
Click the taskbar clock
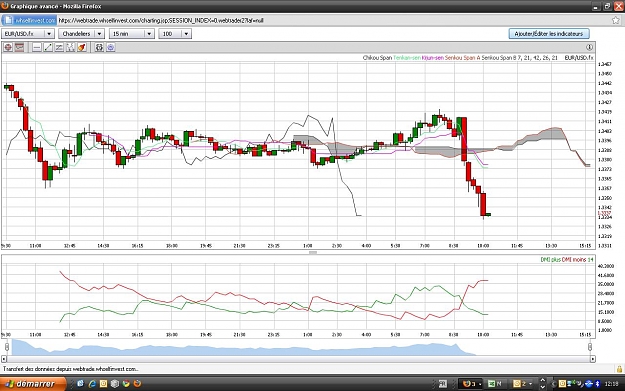[611, 384]
